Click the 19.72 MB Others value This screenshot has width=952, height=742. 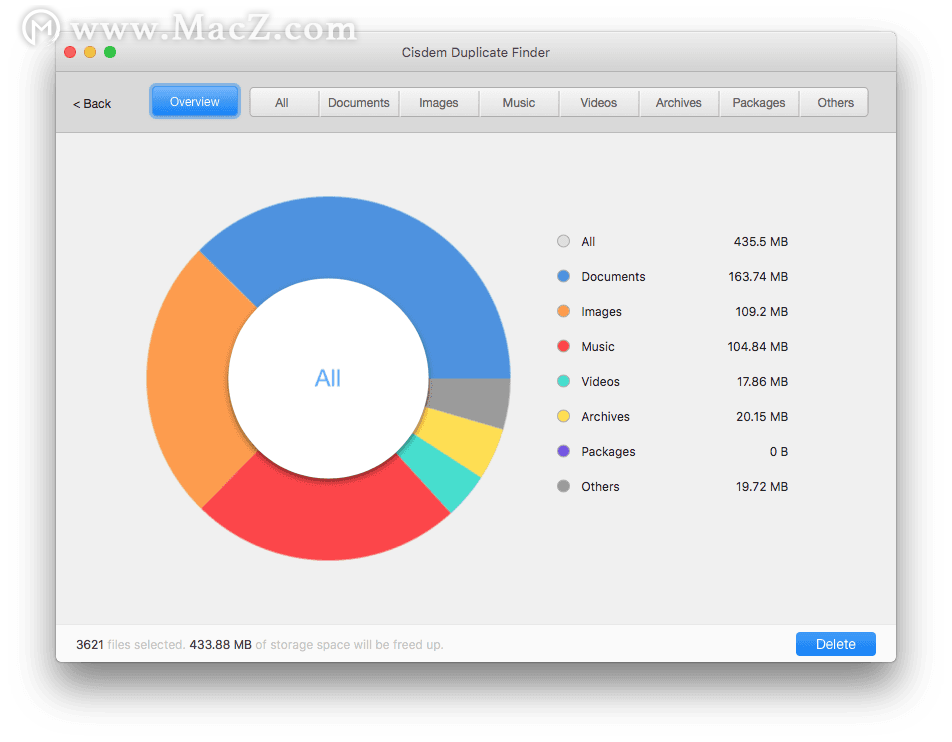click(x=762, y=486)
